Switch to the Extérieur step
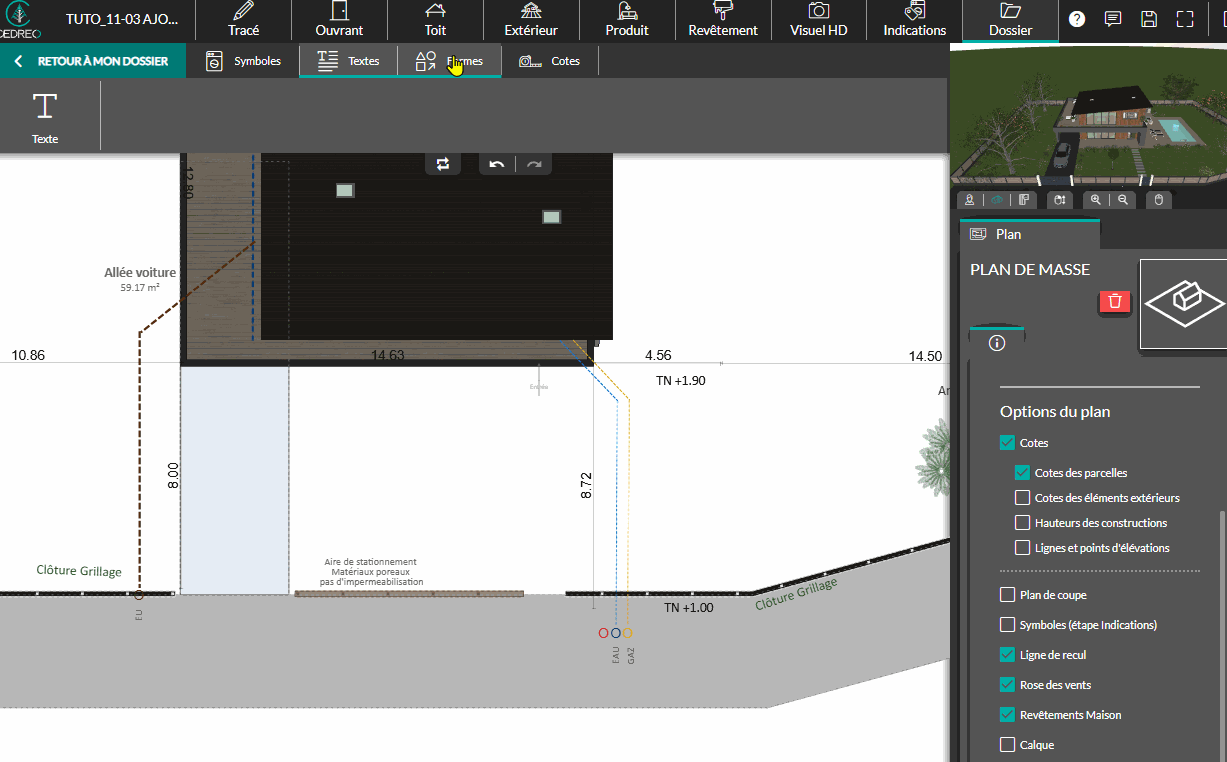The height and width of the screenshot is (762, 1227). (531, 21)
